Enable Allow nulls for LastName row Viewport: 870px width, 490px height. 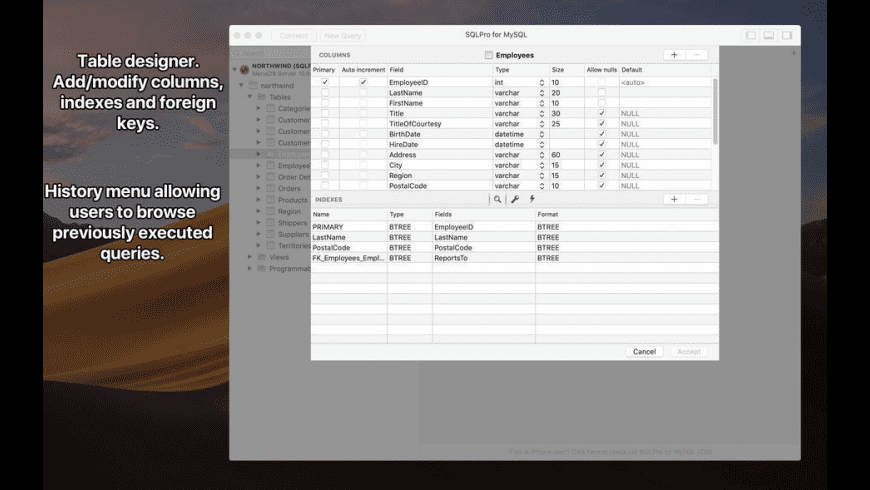[601, 93]
